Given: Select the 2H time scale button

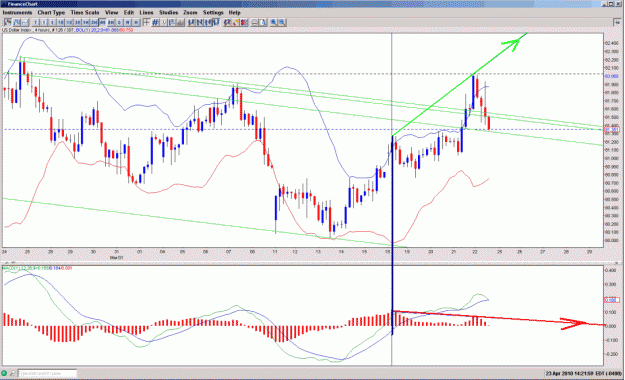Looking at the screenshot, I should [94, 23].
